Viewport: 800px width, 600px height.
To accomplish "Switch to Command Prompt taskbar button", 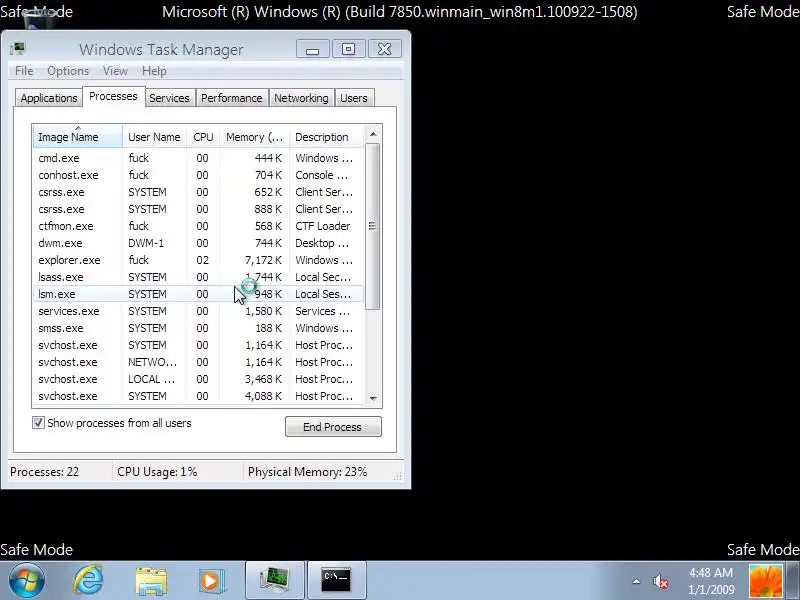I will tap(336, 580).
